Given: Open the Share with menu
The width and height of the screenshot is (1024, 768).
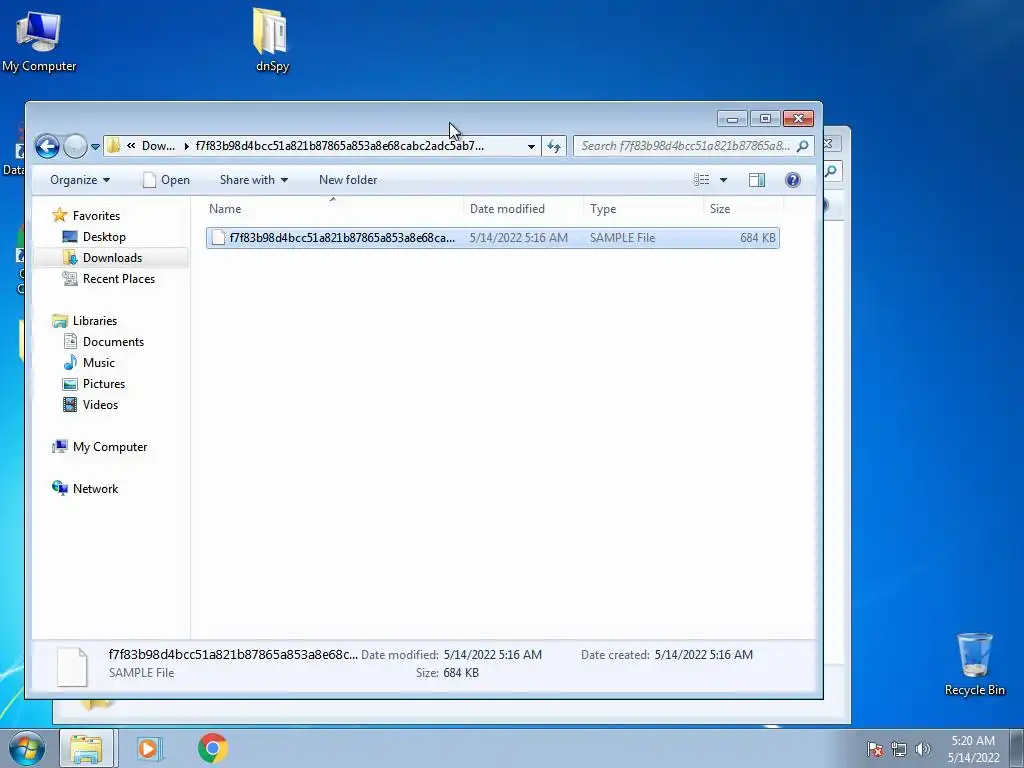Looking at the screenshot, I should (253, 180).
